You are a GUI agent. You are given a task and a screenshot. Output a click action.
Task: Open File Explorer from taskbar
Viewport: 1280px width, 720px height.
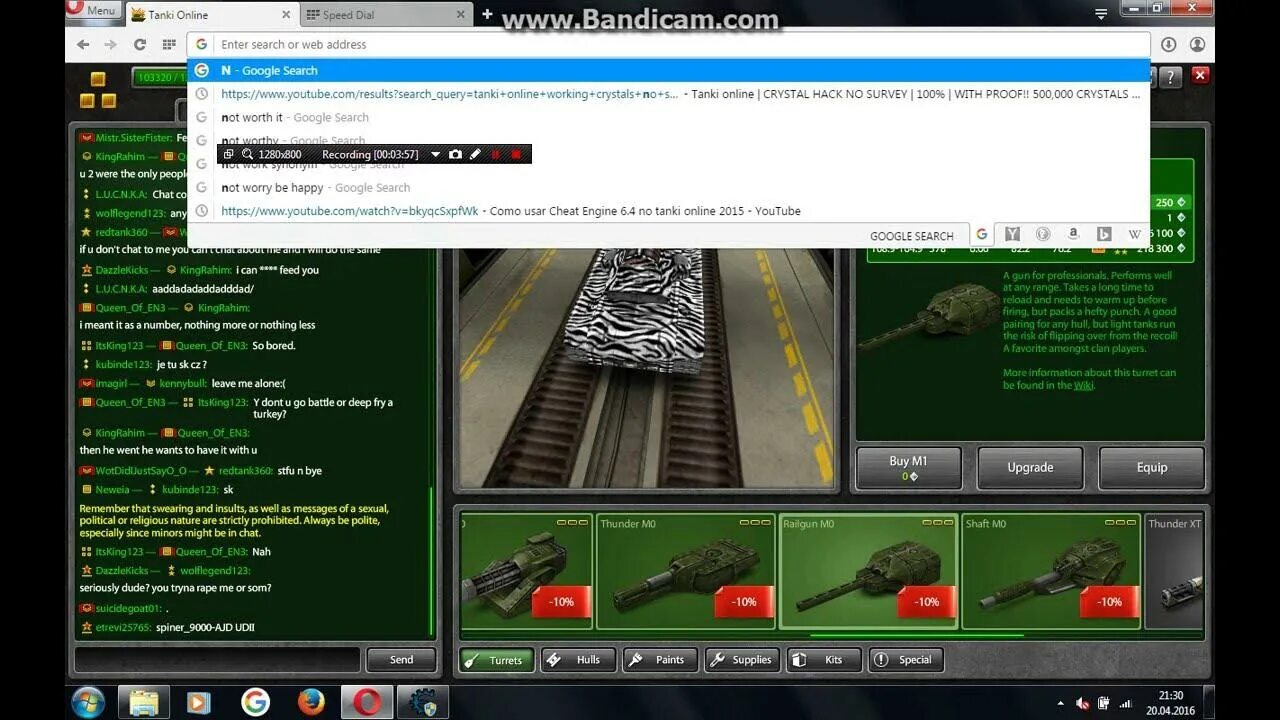(144, 703)
